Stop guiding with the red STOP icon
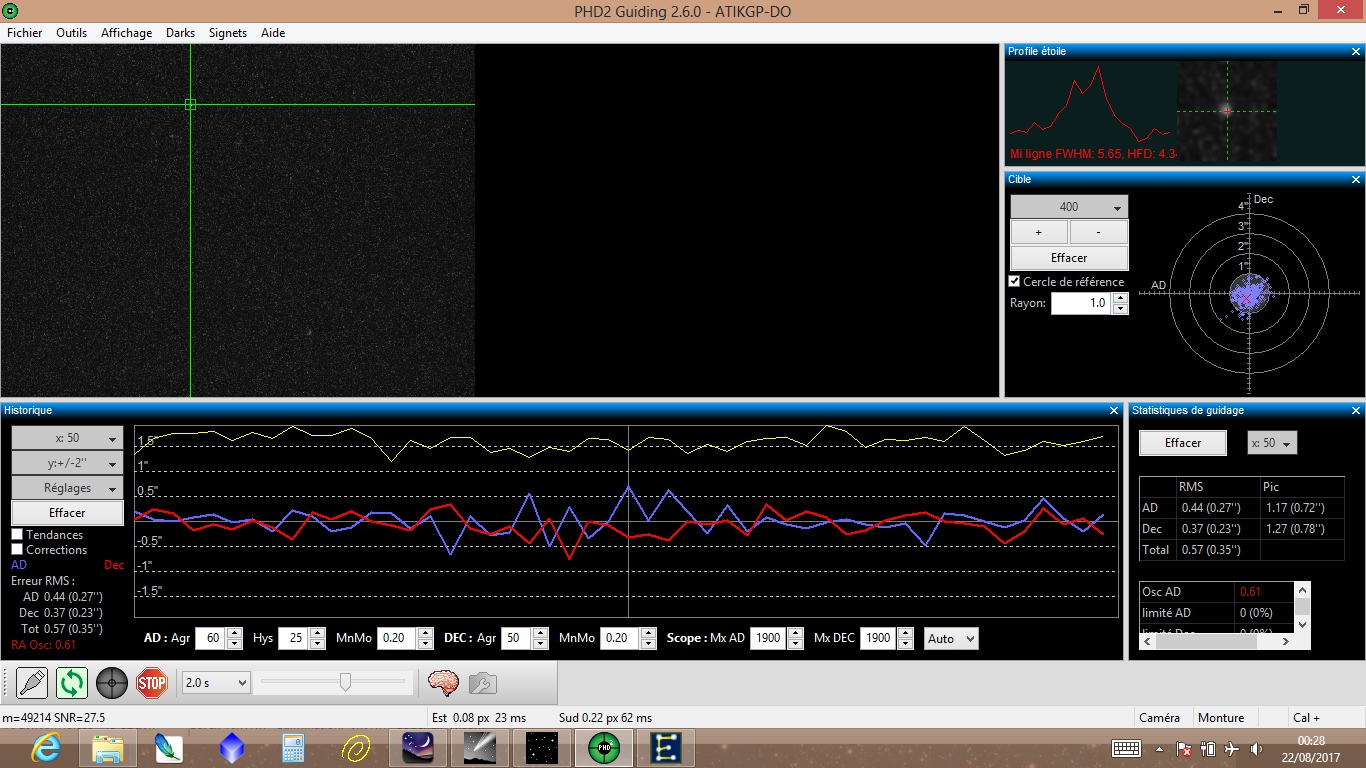The width and height of the screenshot is (1366, 768). (x=152, y=683)
